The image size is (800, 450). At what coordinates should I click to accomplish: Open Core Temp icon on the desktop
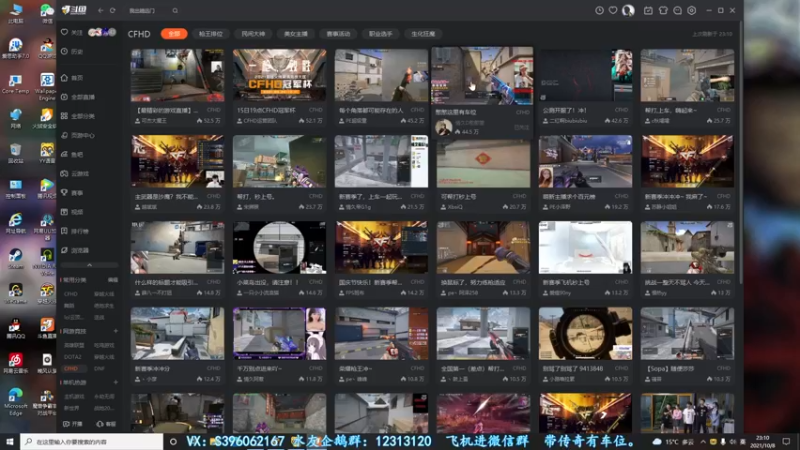coord(15,84)
